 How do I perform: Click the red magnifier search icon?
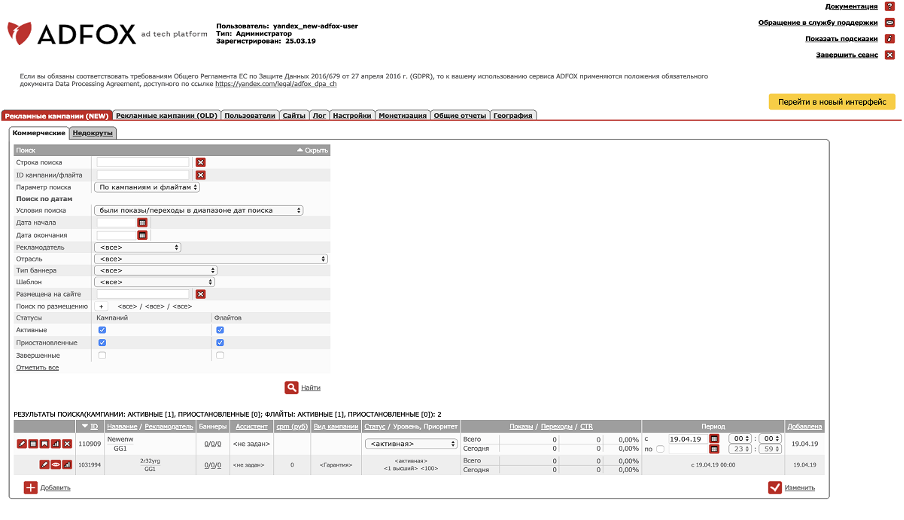click(291, 387)
